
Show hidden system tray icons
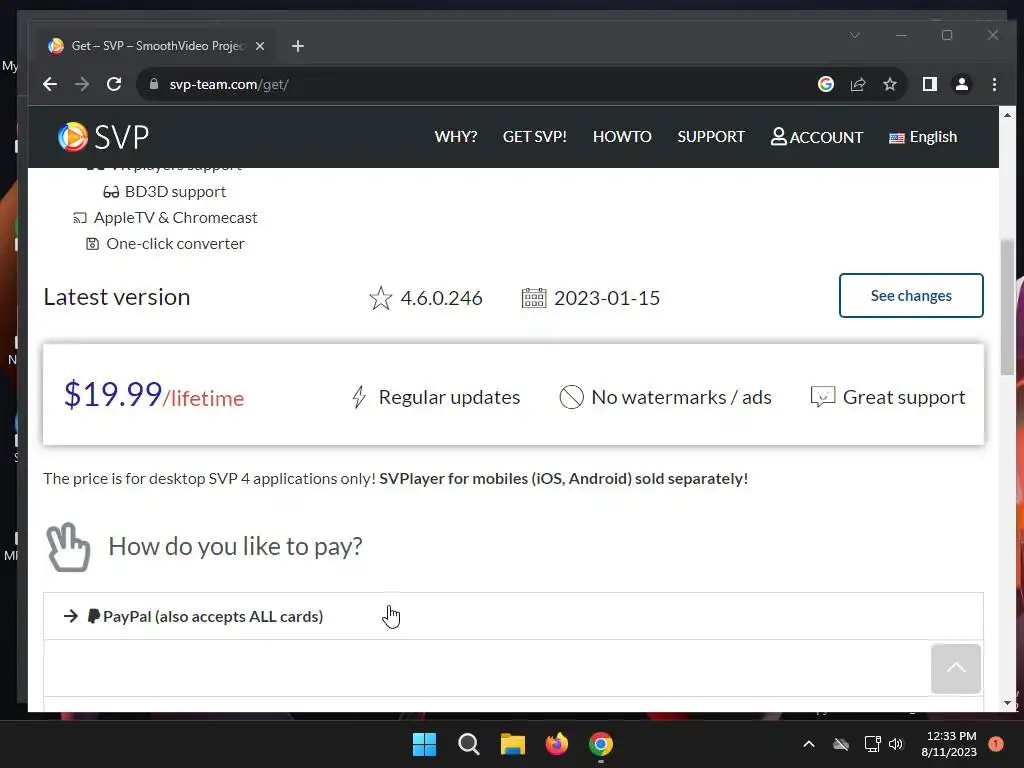pyautogui.click(x=808, y=744)
